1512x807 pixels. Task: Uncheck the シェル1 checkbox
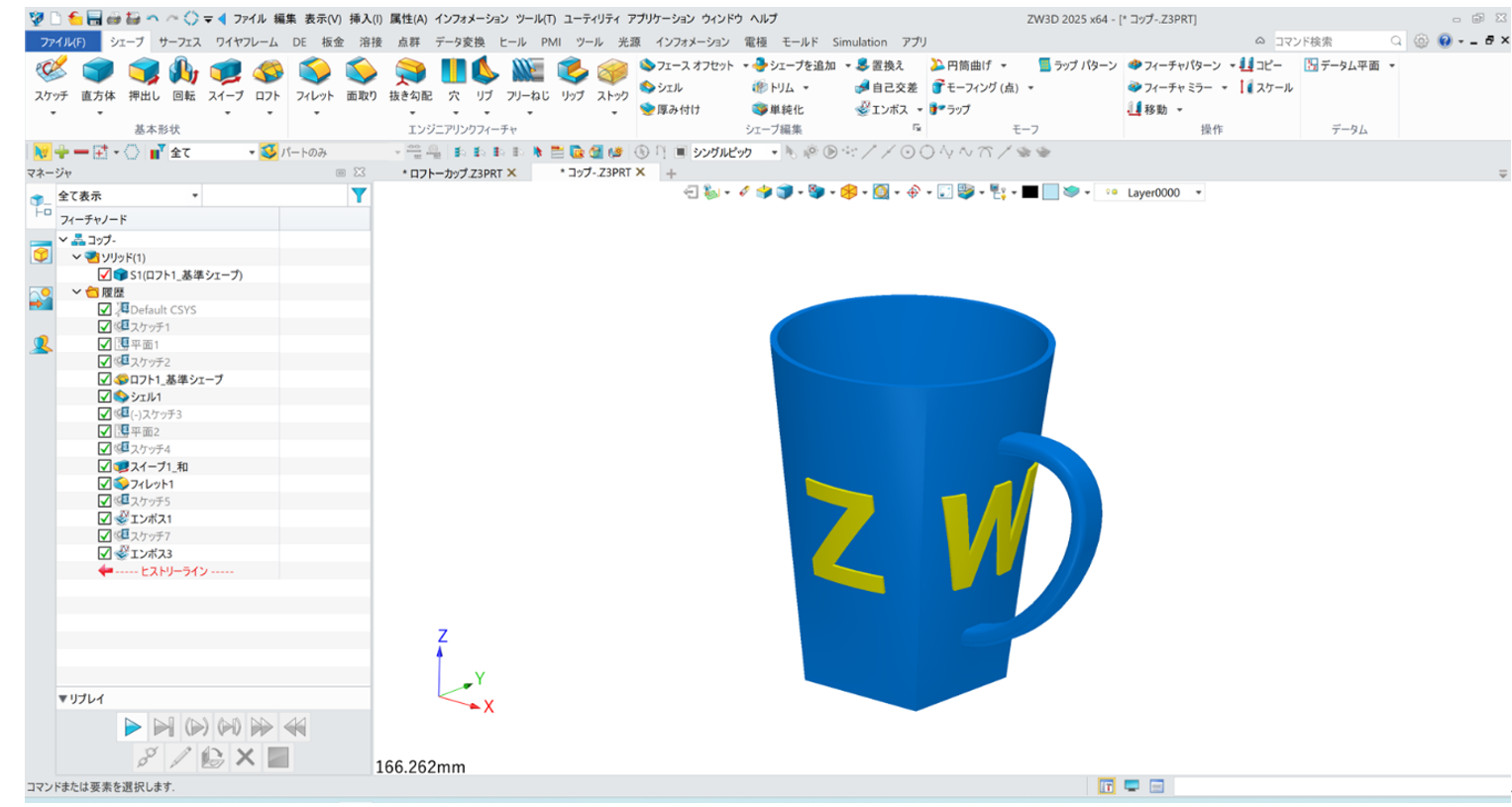(x=104, y=397)
